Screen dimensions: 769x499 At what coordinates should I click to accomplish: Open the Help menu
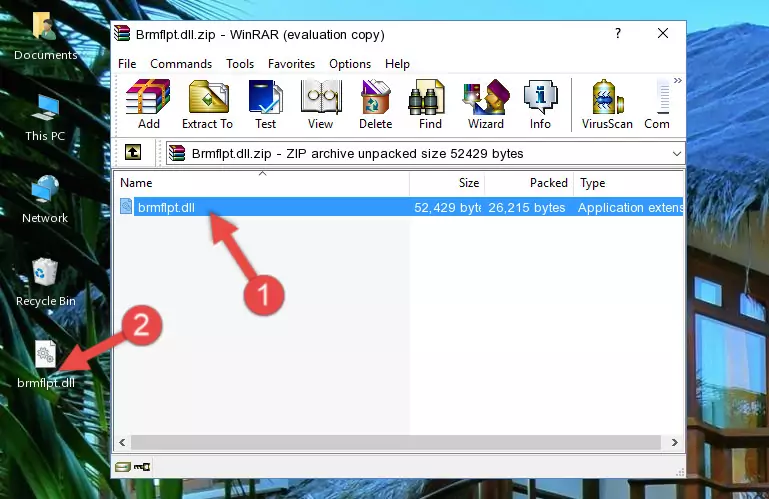pos(397,64)
